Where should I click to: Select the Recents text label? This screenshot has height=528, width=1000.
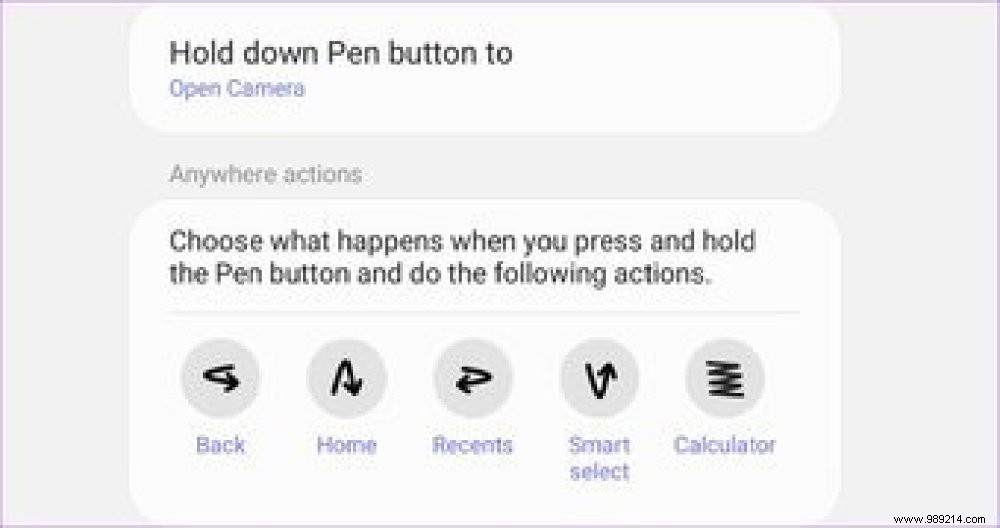tap(473, 444)
